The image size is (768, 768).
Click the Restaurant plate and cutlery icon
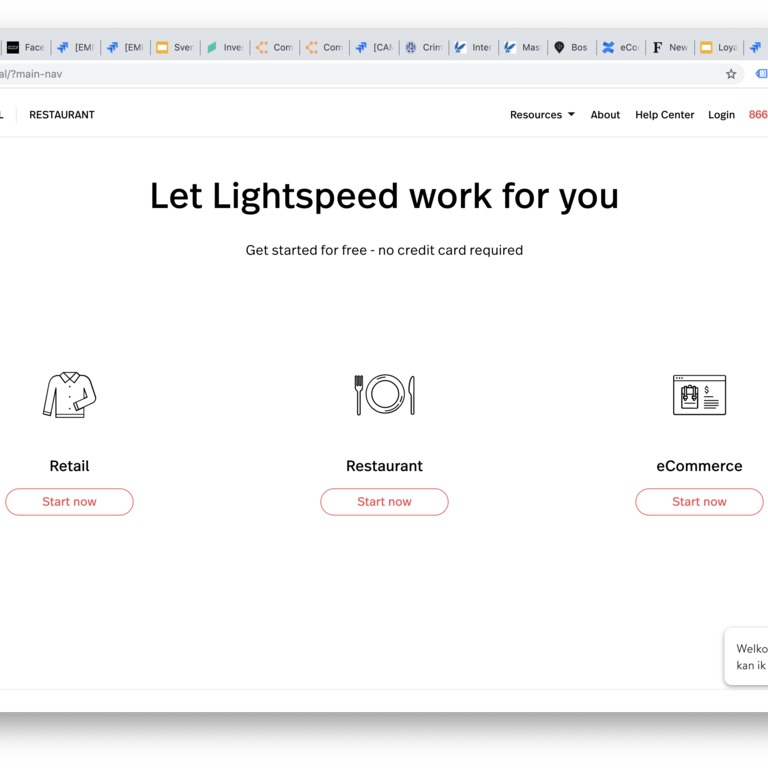pos(384,394)
